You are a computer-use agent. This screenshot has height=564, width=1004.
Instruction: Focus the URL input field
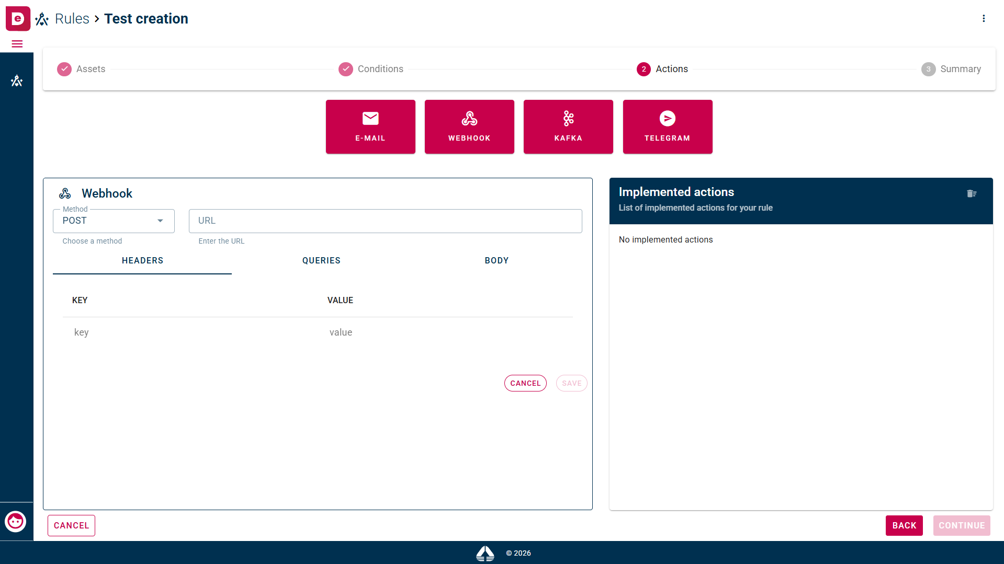[x=385, y=221]
